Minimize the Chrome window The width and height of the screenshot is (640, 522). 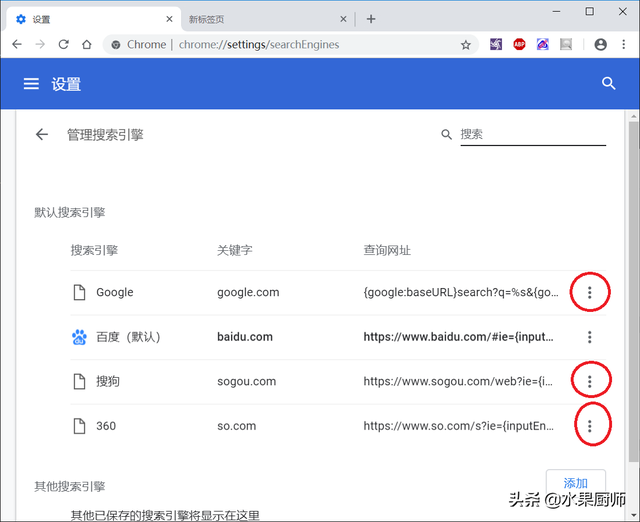point(556,11)
